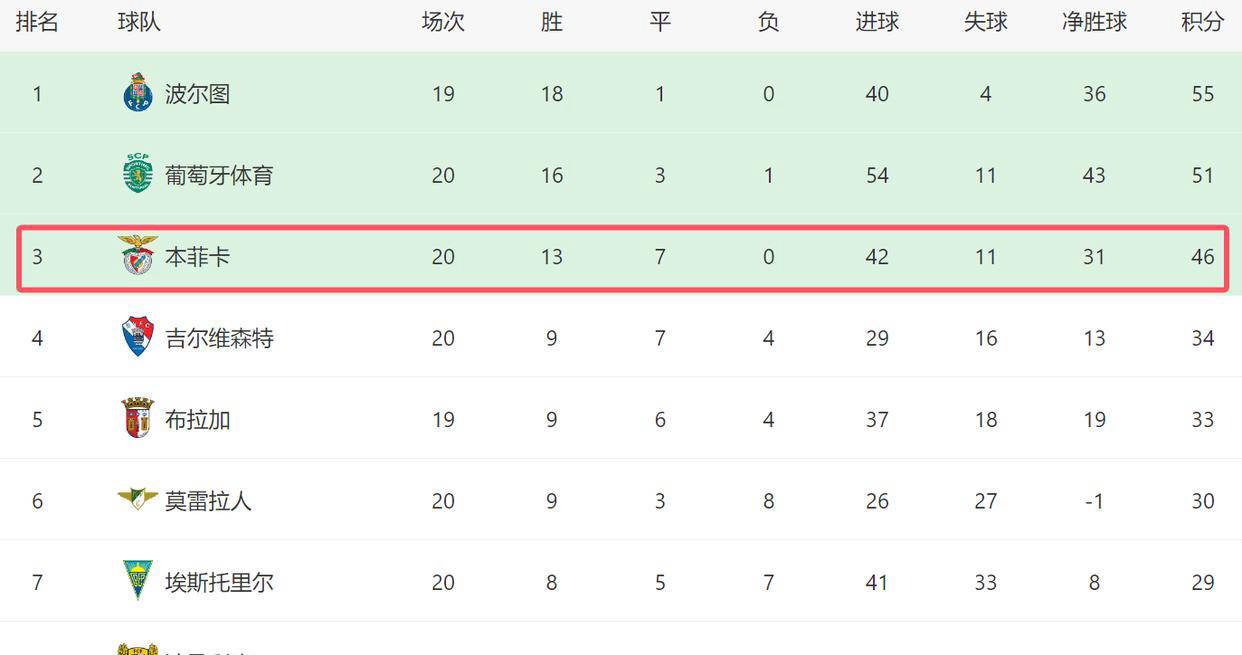Click the Gil Vicente club crest

tap(137, 337)
